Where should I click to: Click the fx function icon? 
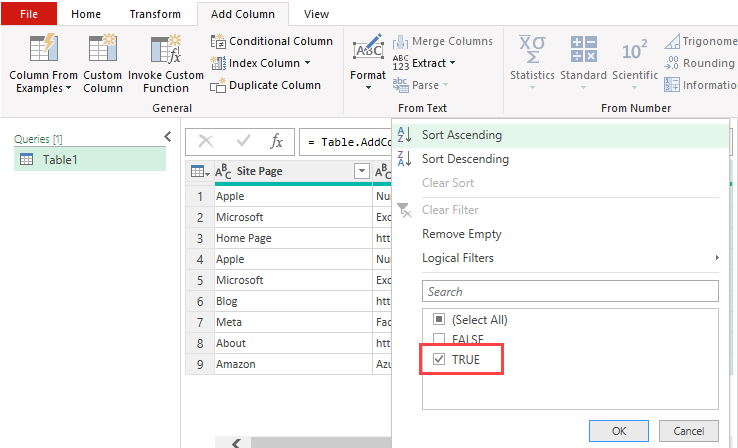tap(276, 141)
